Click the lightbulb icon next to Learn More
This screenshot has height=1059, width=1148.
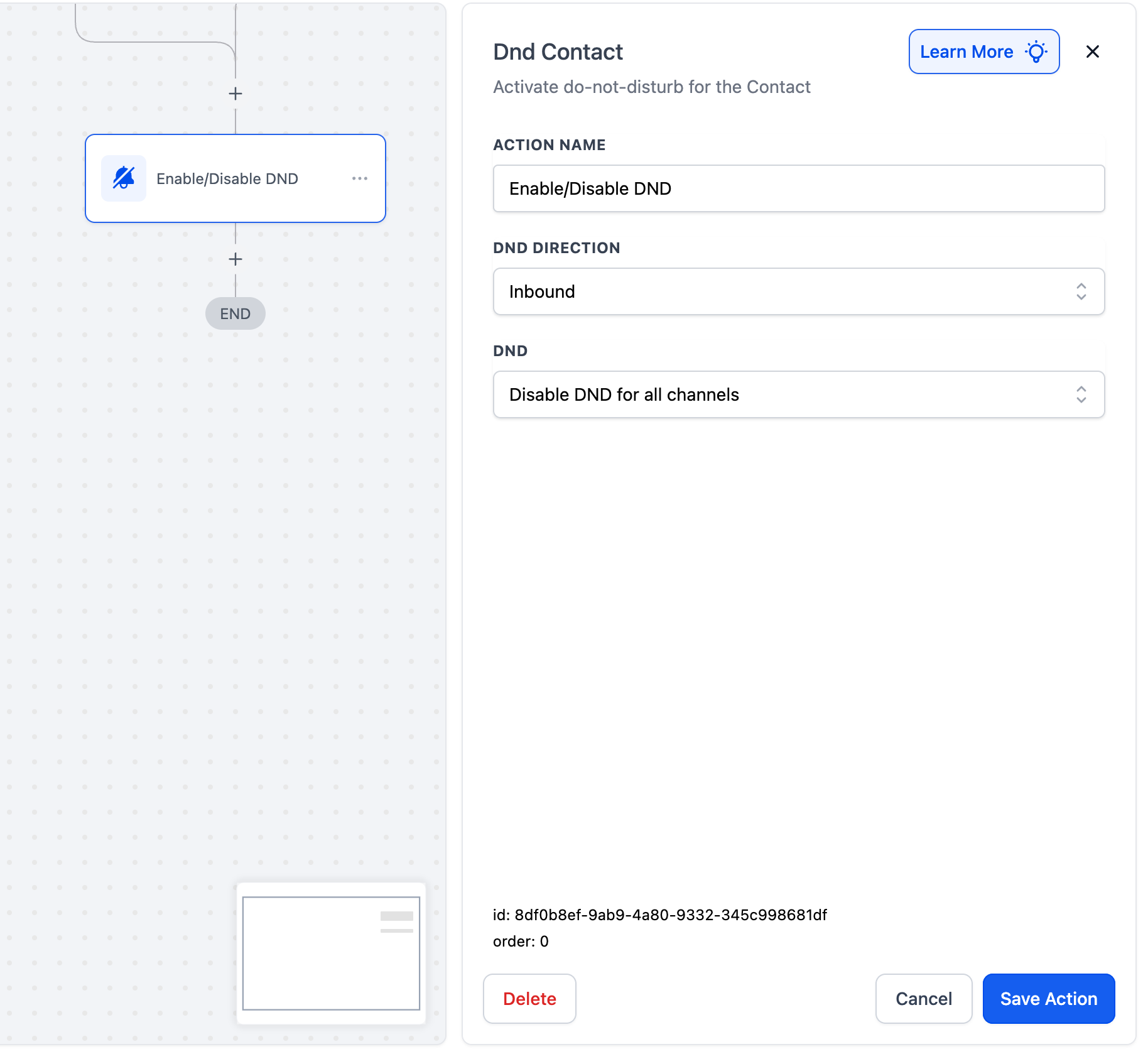coord(1036,52)
